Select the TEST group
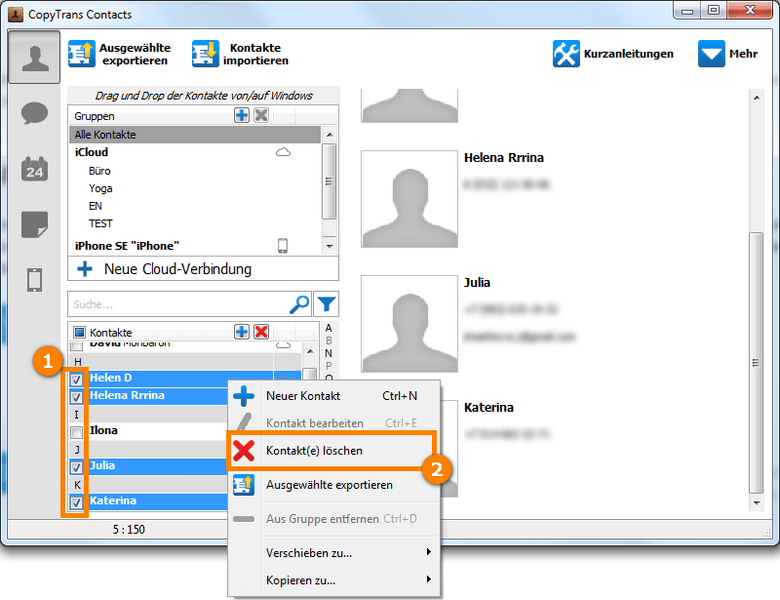This screenshot has width=780, height=600. click(100, 223)
